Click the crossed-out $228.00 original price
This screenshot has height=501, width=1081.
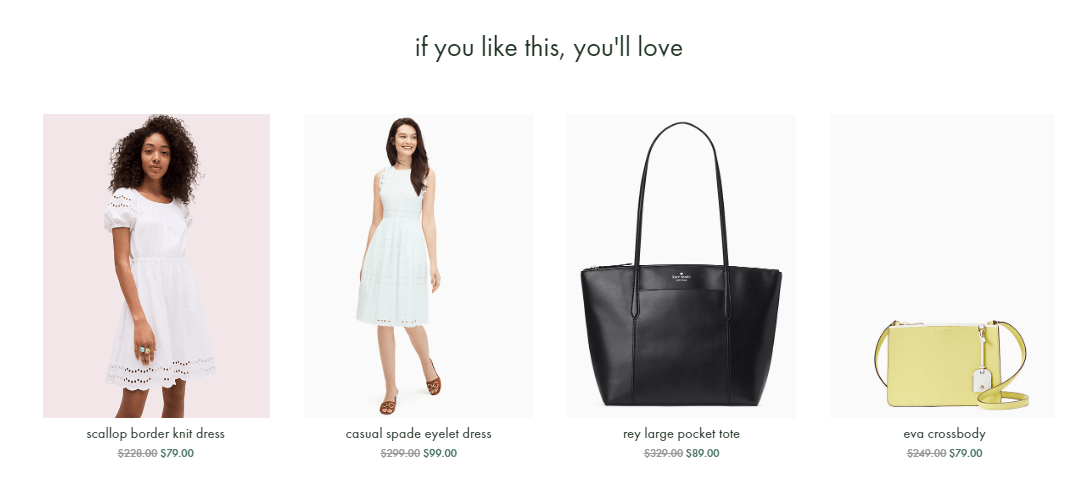click(x=137, y=453)
